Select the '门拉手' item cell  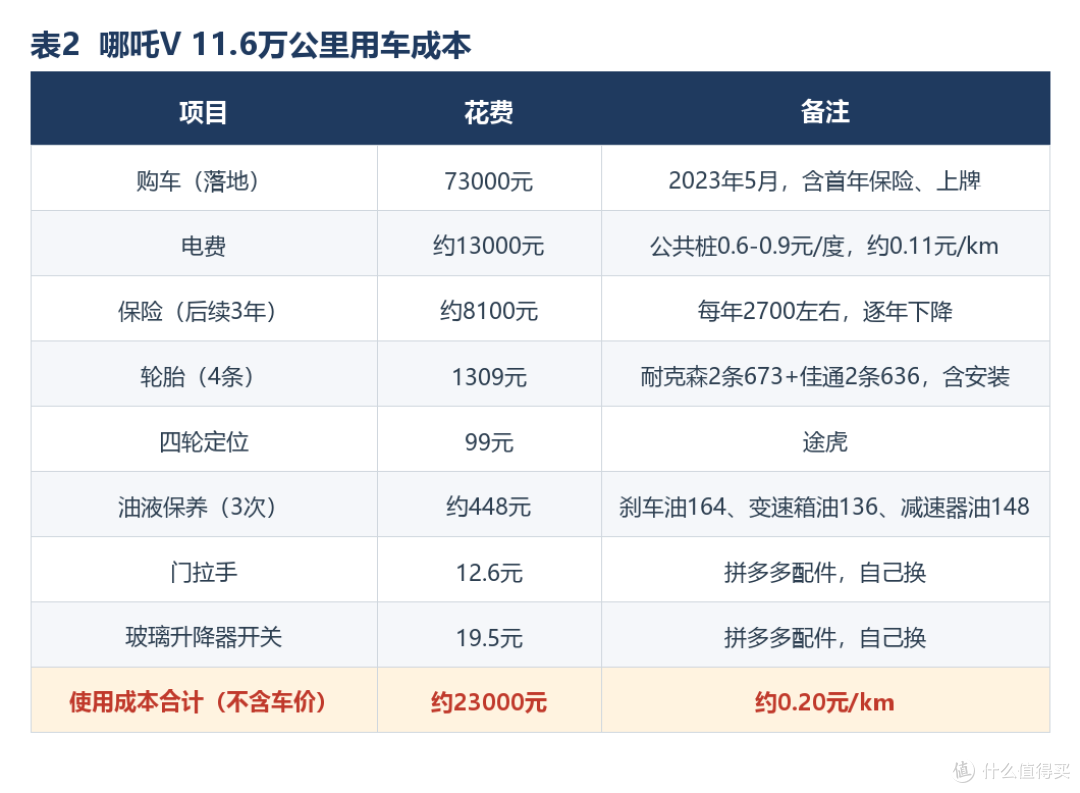[x=204, y=570]
